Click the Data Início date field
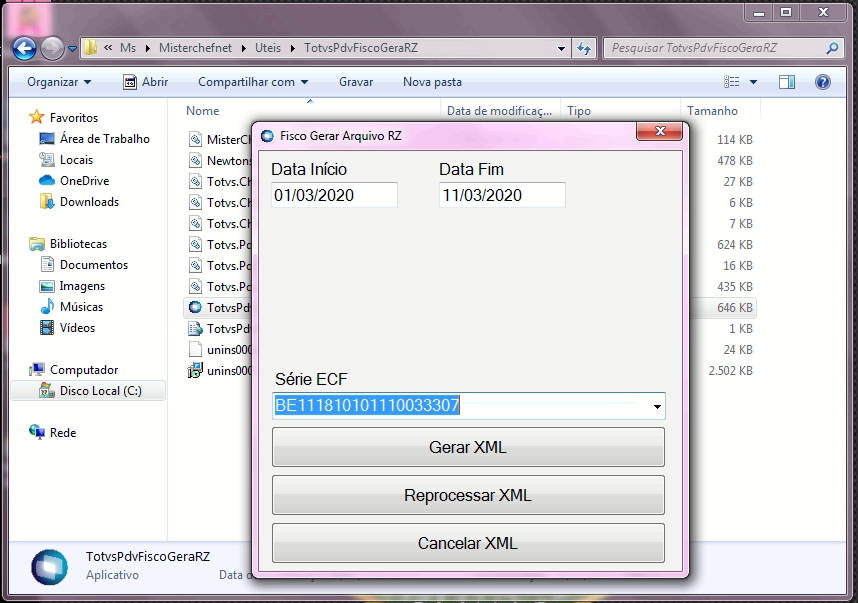The height and width of the screenshot is (603, 858). [x=334, y=195]
